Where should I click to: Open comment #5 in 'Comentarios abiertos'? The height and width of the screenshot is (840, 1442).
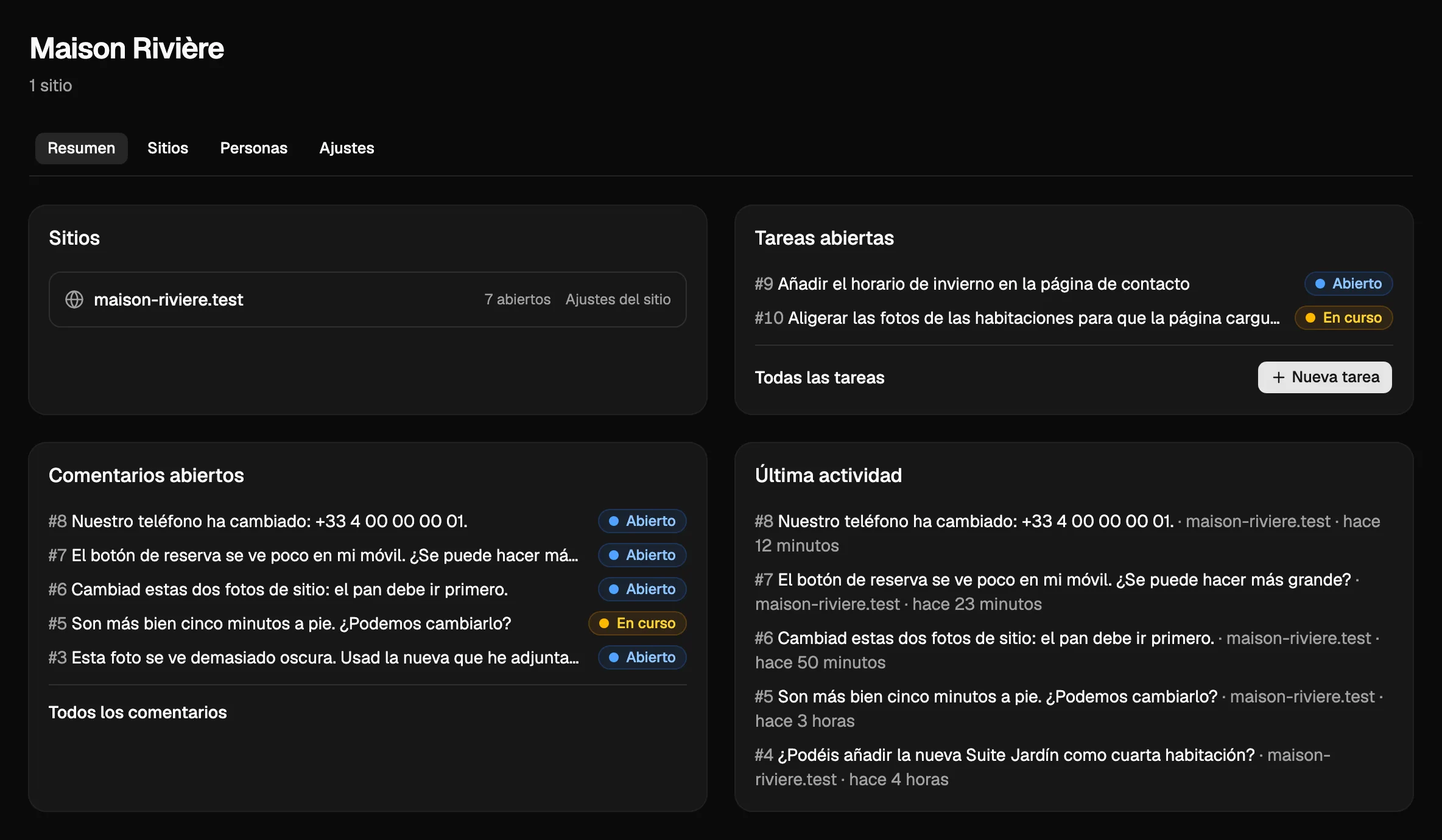280,623
